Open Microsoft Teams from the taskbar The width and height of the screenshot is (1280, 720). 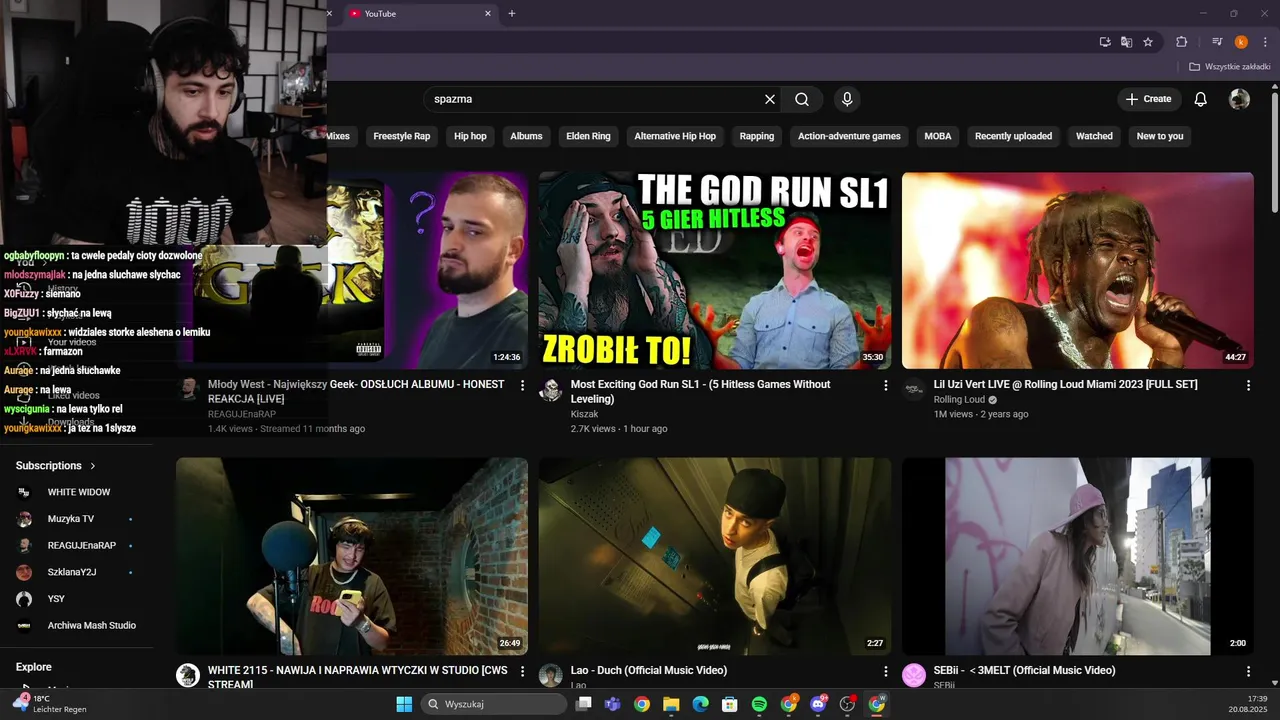612,704
